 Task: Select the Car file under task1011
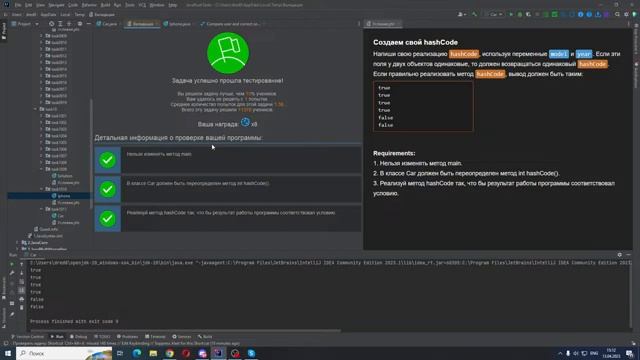58,216
